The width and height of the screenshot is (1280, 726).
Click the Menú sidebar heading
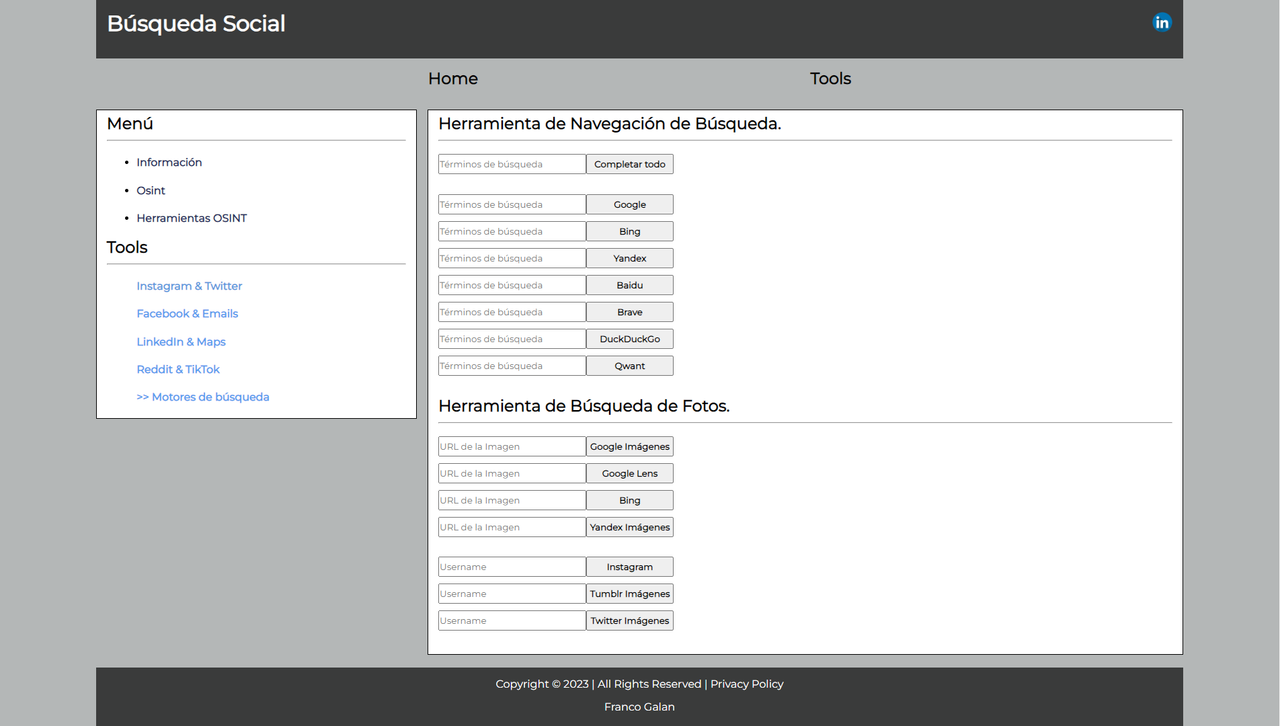coord(130,124)
